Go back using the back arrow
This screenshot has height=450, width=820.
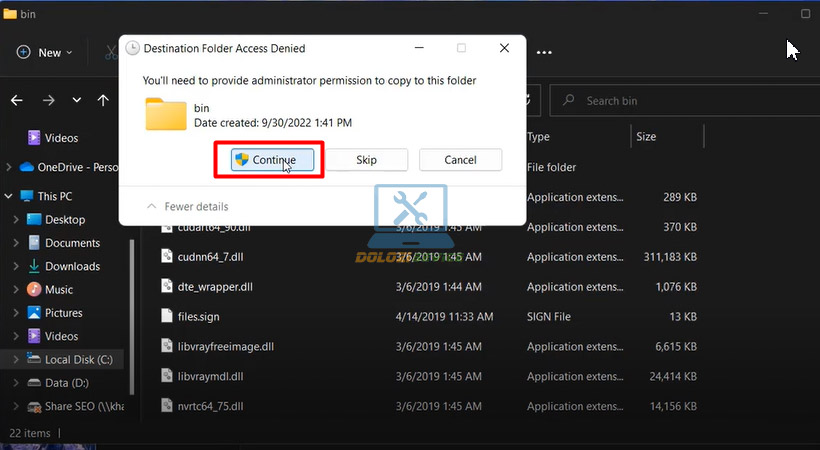coord(16,100)
